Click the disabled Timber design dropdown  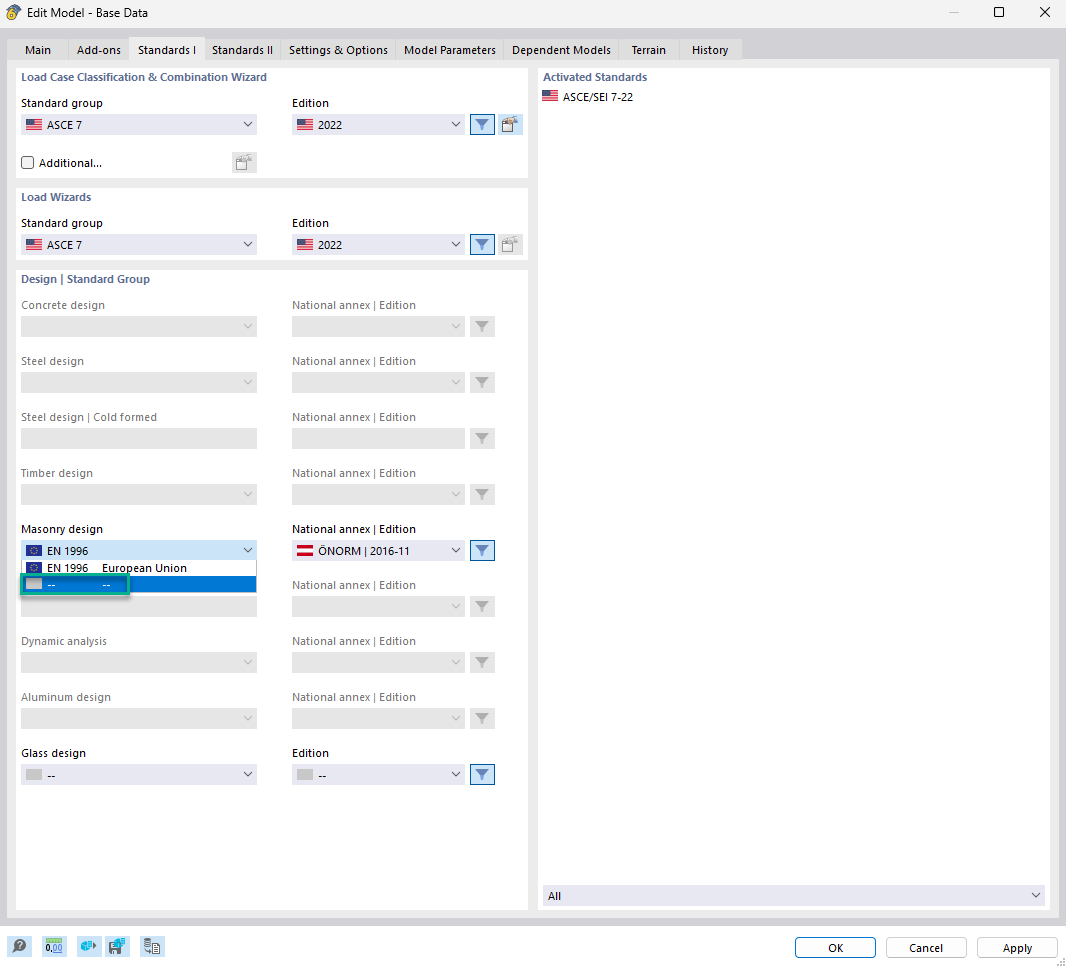click(139, 494)
